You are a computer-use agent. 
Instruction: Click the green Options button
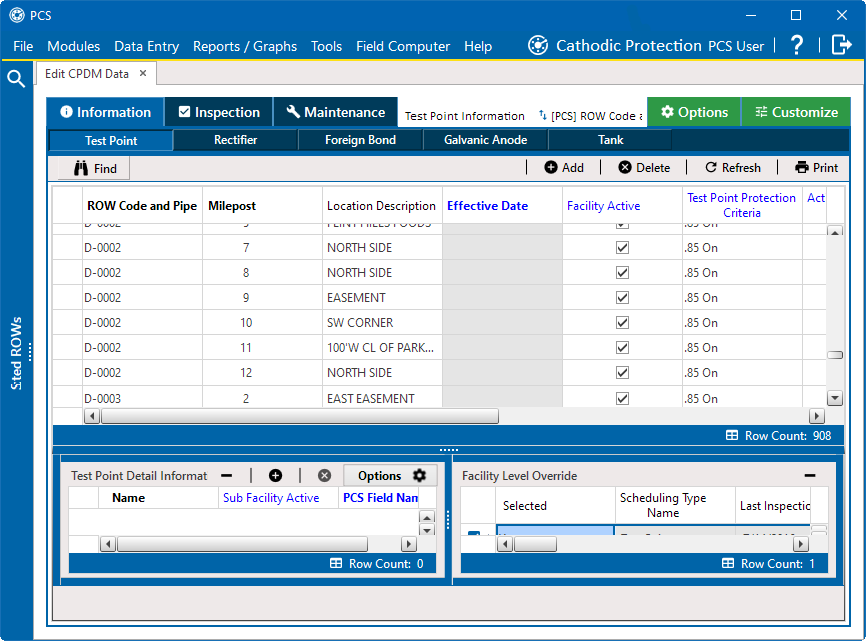tap(693, 112)
